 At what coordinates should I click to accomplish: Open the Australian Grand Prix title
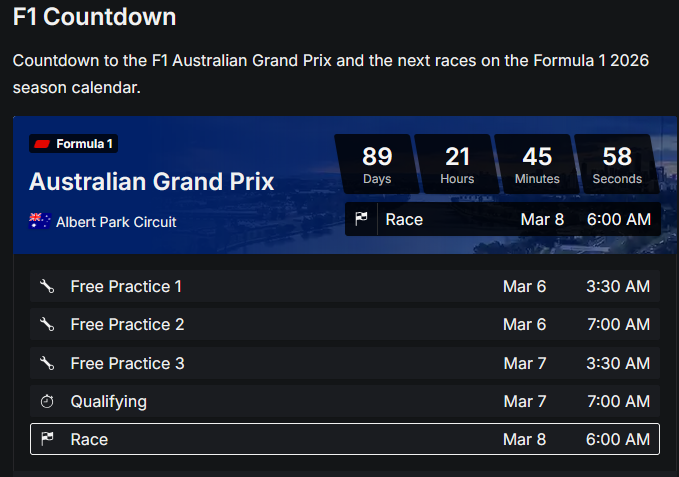(x=151, y=182)
